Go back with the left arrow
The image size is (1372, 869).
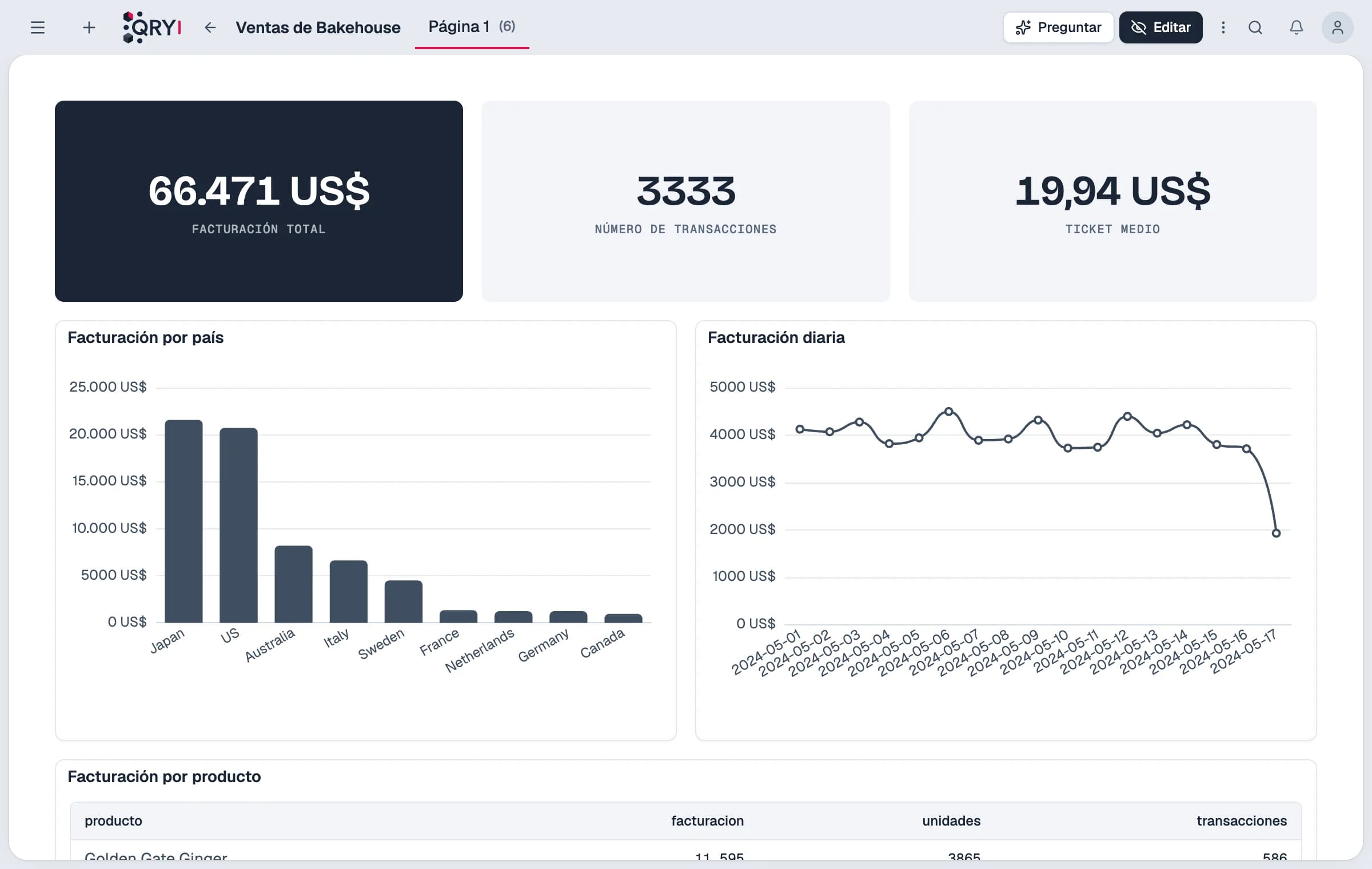pyautogui.click(x=210, y=27)
